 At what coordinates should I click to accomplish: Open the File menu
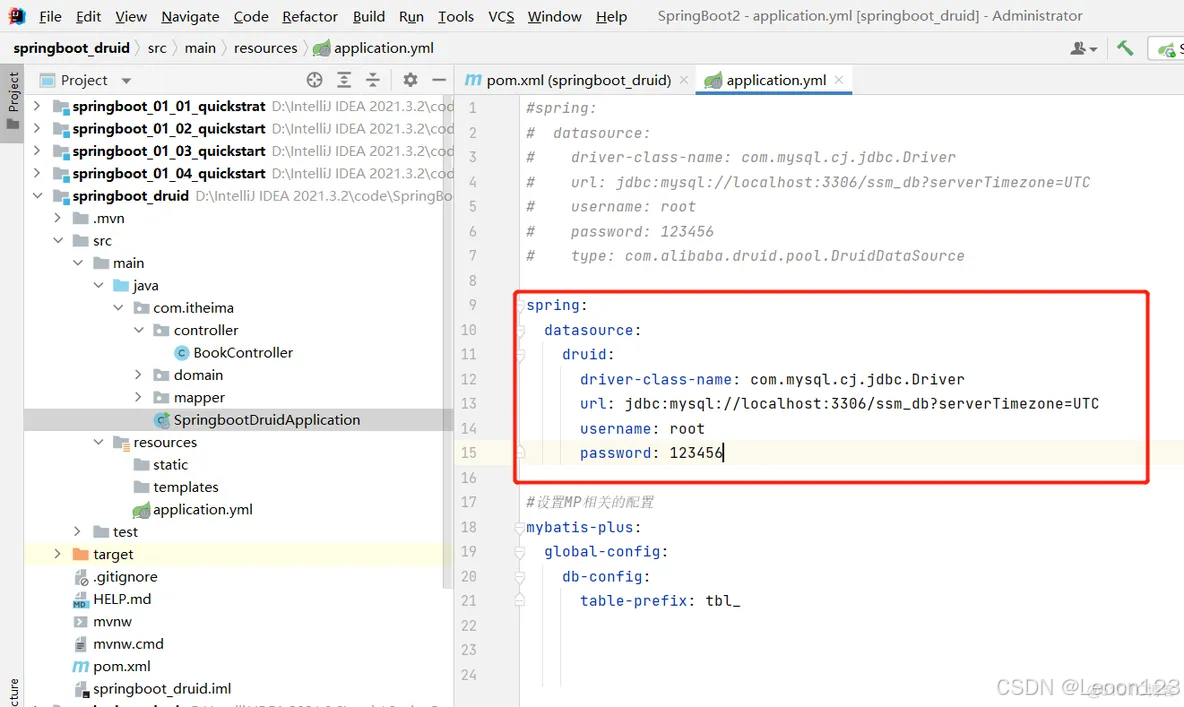[x=51, y=17]
